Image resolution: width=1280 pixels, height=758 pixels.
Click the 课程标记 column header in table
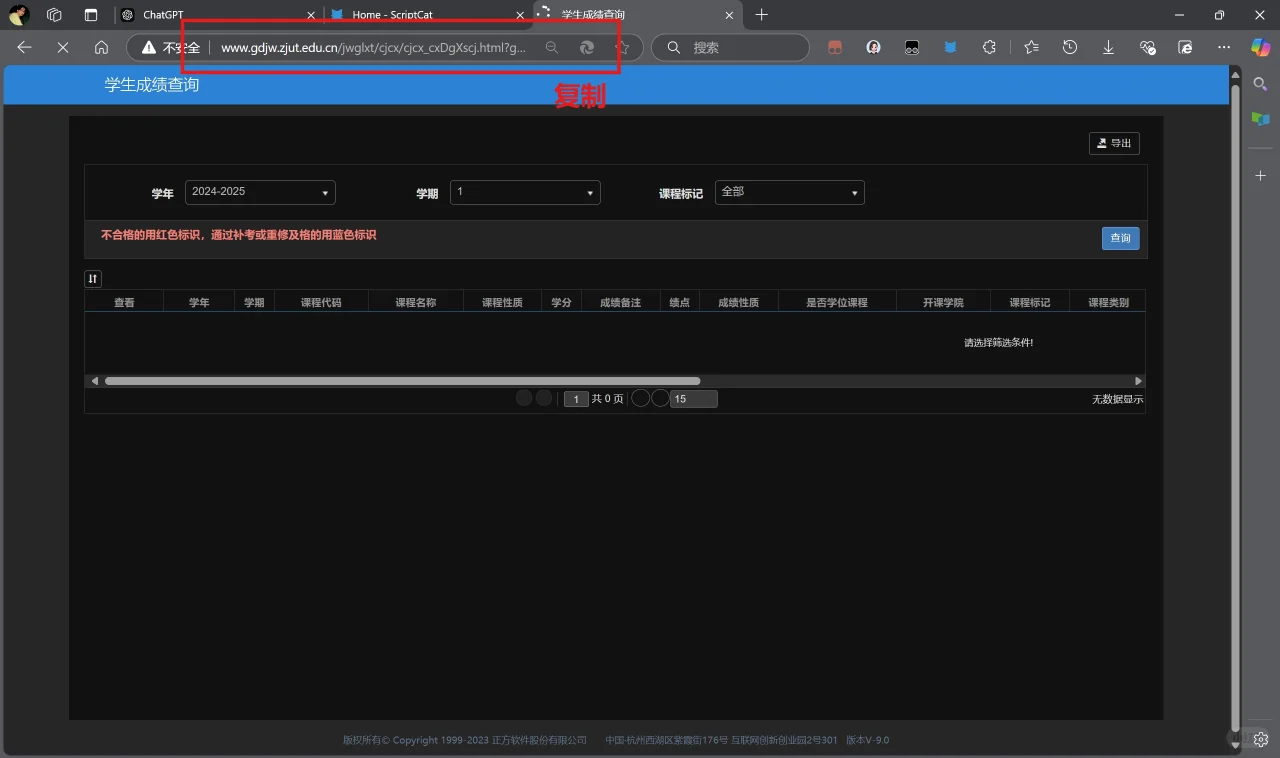[1030, 302]
